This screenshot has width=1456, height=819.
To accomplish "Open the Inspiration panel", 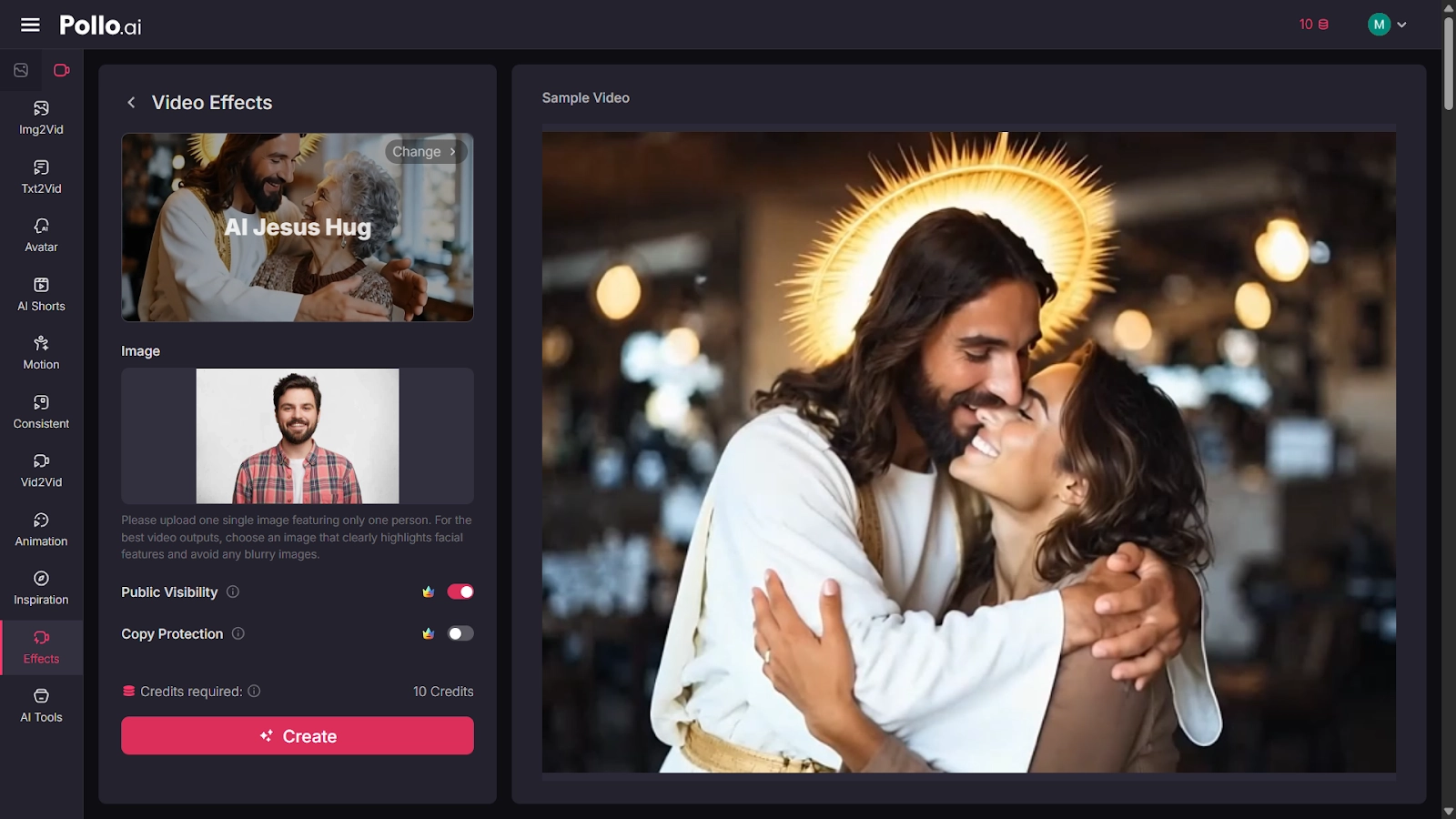I will tap(40, 586).
